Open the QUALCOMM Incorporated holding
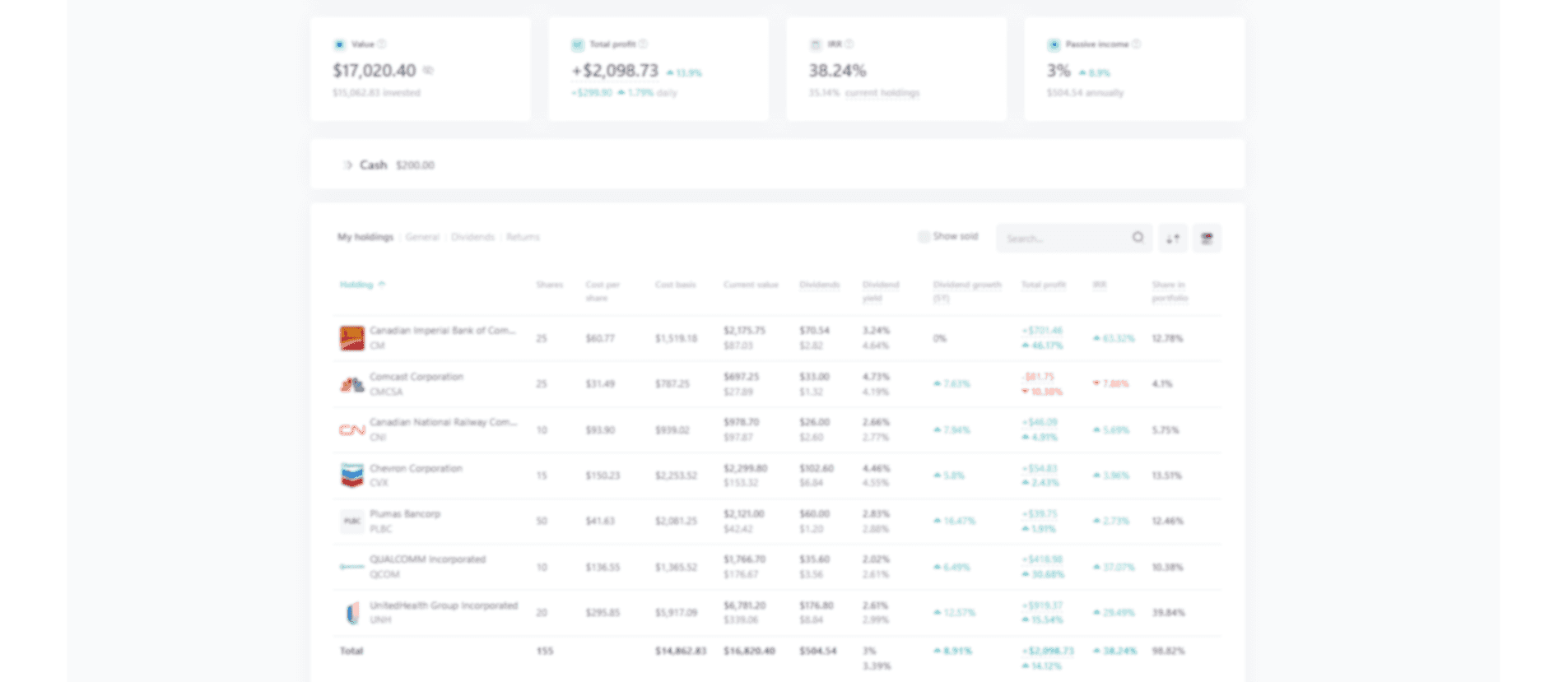Viewport: 1568px width, 682px height. coord(427,559)
